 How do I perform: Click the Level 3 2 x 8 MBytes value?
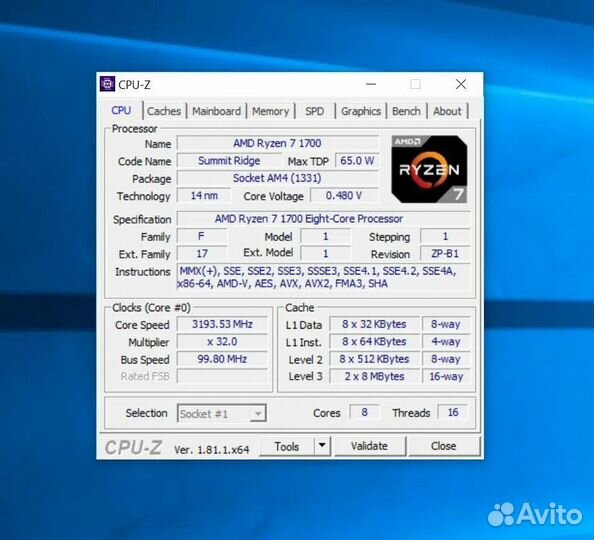click(x=374, y=376)
